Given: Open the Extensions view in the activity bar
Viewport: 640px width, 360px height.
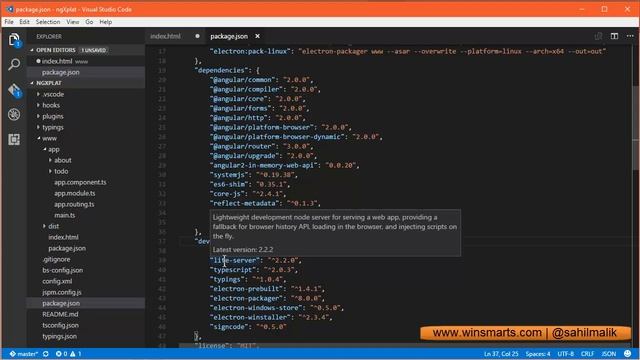Looking at the screenshot, I should (14, 140).
